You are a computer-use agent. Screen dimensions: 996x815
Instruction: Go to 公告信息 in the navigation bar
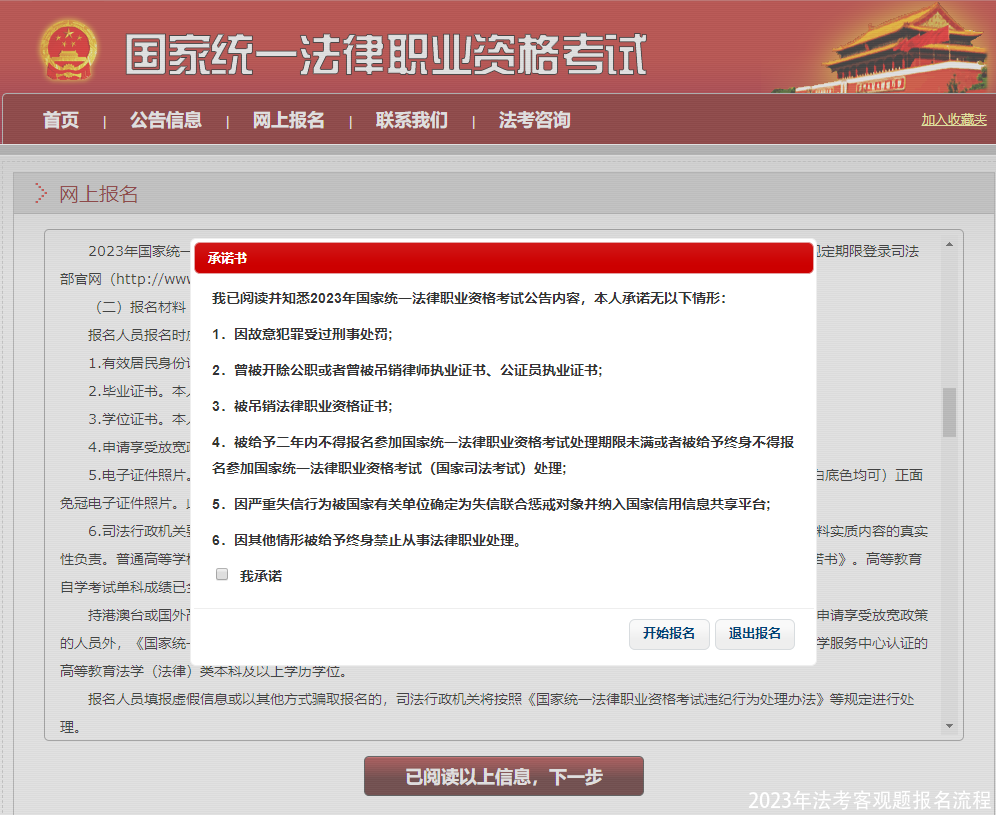tap(166, 120)
